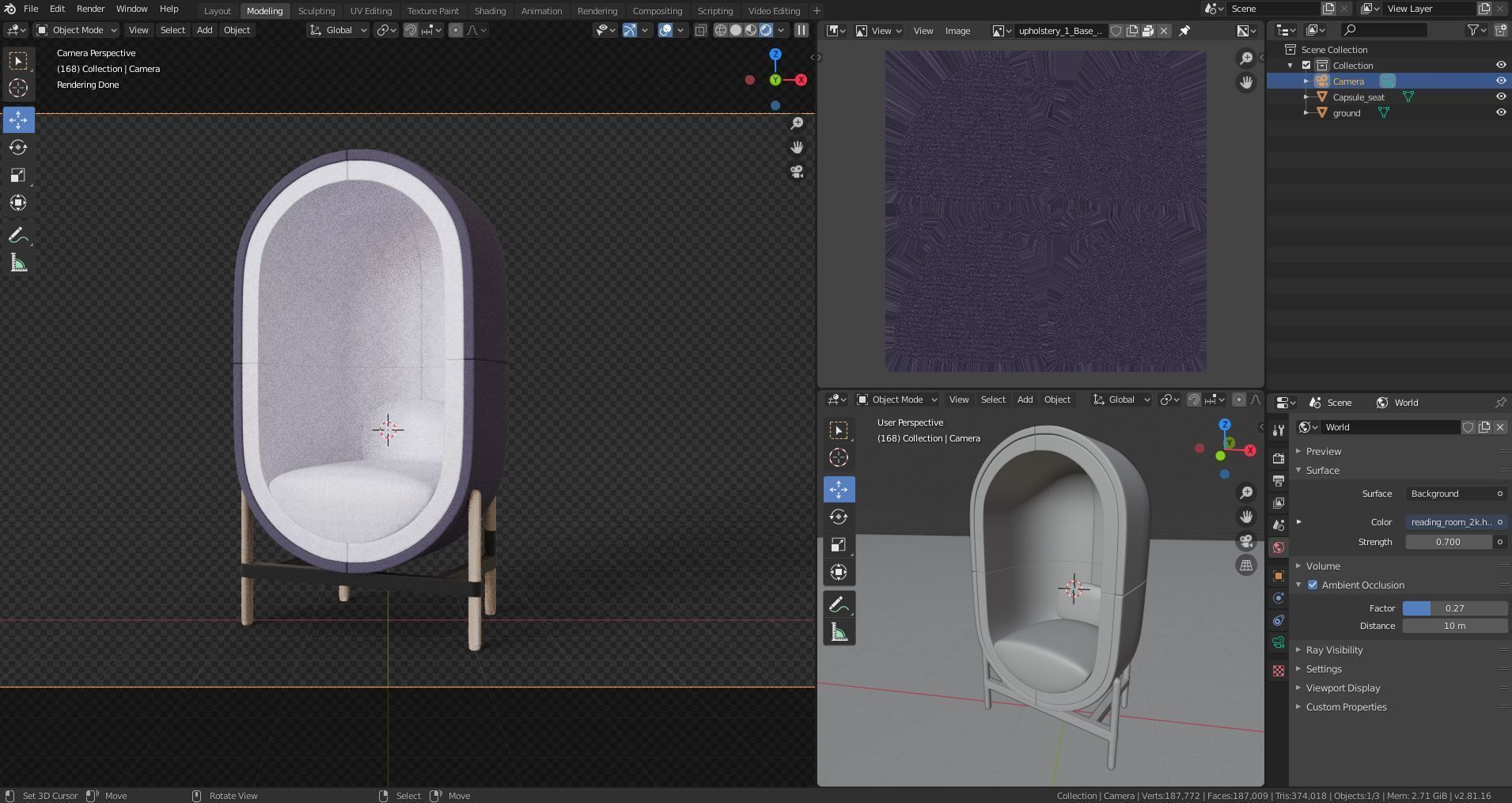Disable the Ambient Occlusion checkbox
1512x803 pixels.
pos(1313,585)
